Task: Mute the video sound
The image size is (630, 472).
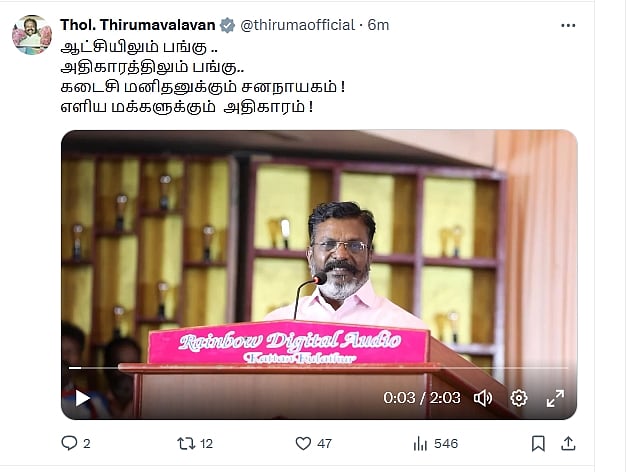Action: point(483,398)
